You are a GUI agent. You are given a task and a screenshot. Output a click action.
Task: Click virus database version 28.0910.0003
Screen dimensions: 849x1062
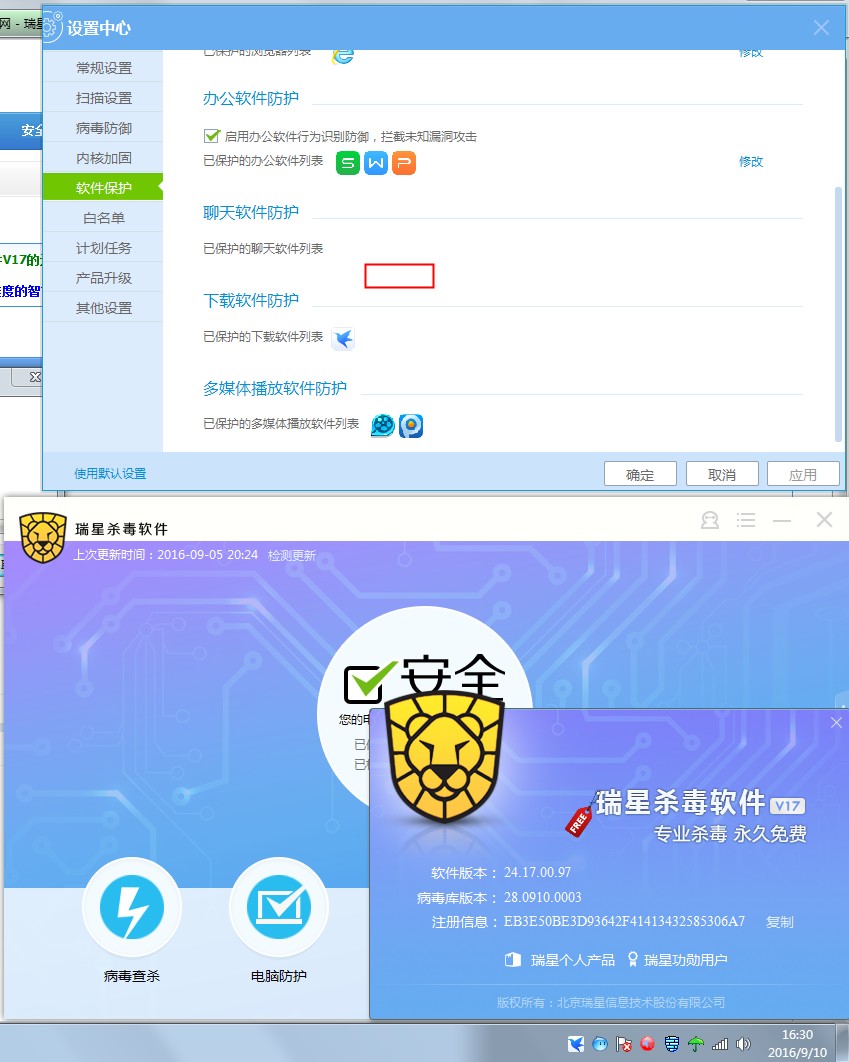coord(543,897)
